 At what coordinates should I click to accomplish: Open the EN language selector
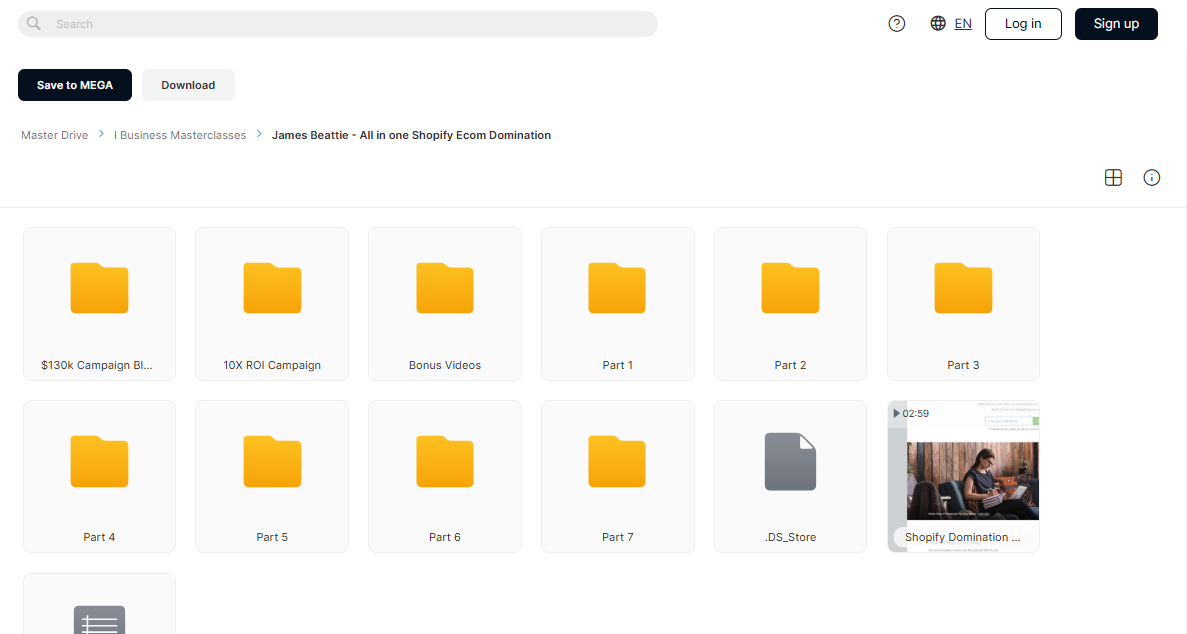point(963,23)
